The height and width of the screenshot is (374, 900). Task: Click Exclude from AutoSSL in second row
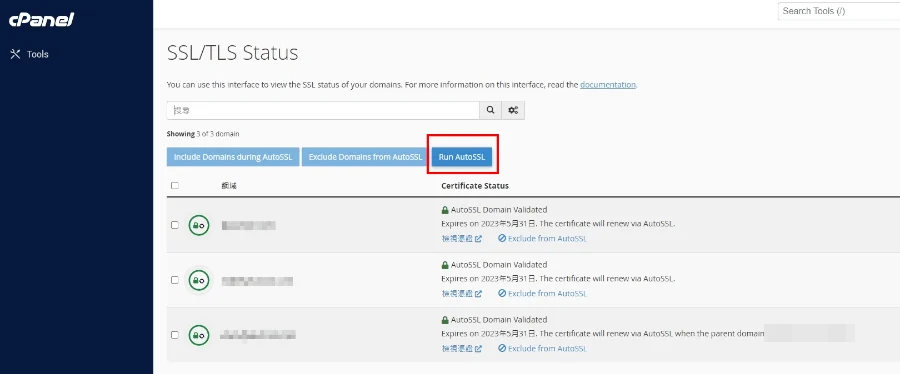[x=542, y=294]
